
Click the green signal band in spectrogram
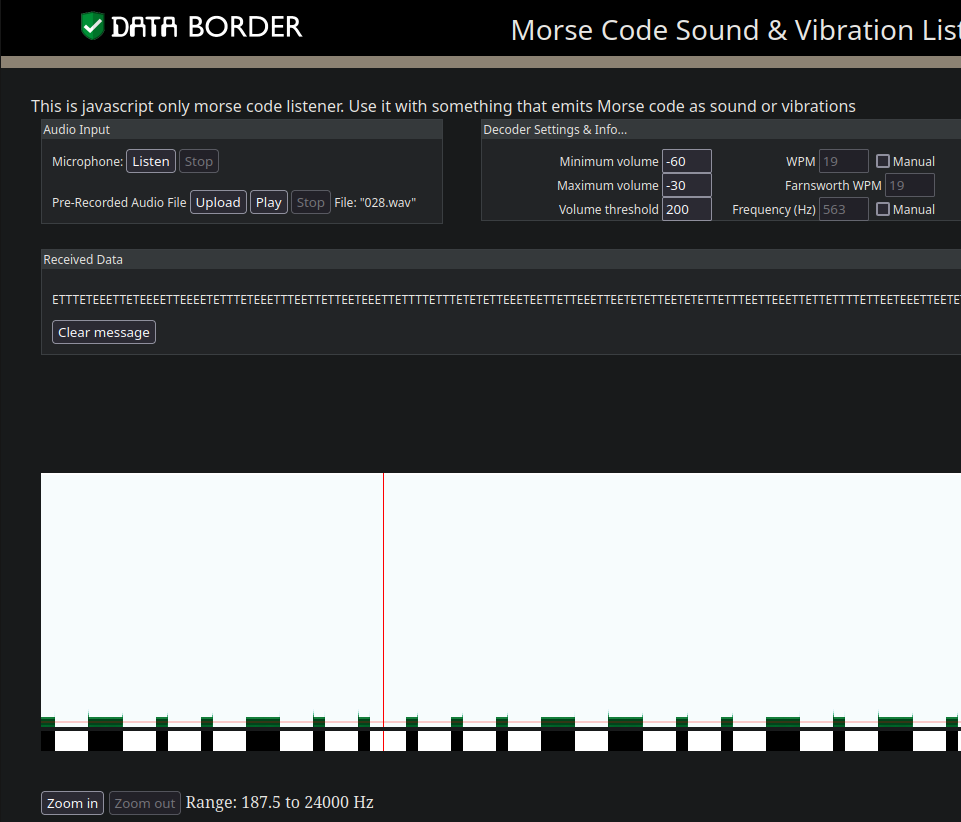pos(105,720)
